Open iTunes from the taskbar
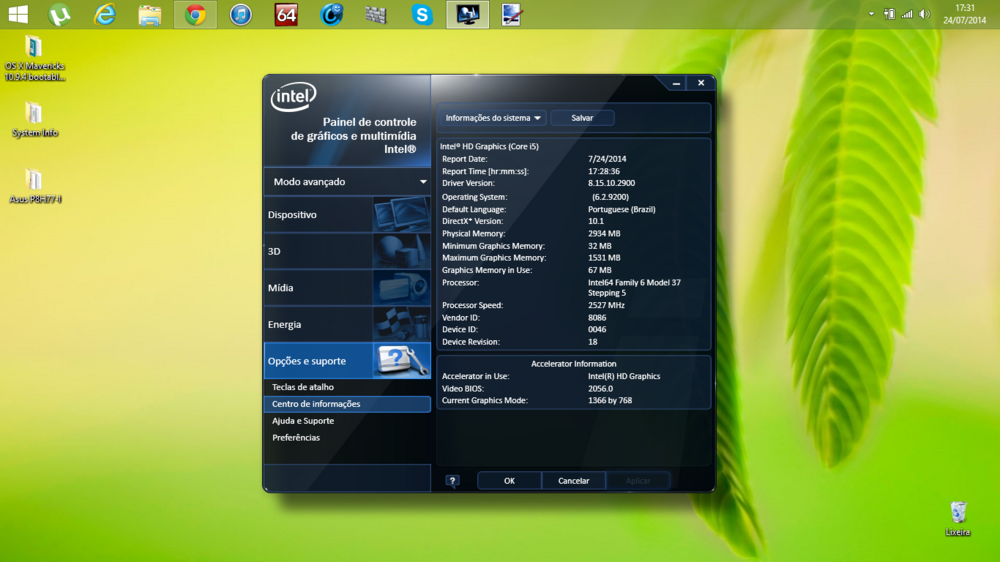This screenshot has height=562, width=1000. pos(240,15)
